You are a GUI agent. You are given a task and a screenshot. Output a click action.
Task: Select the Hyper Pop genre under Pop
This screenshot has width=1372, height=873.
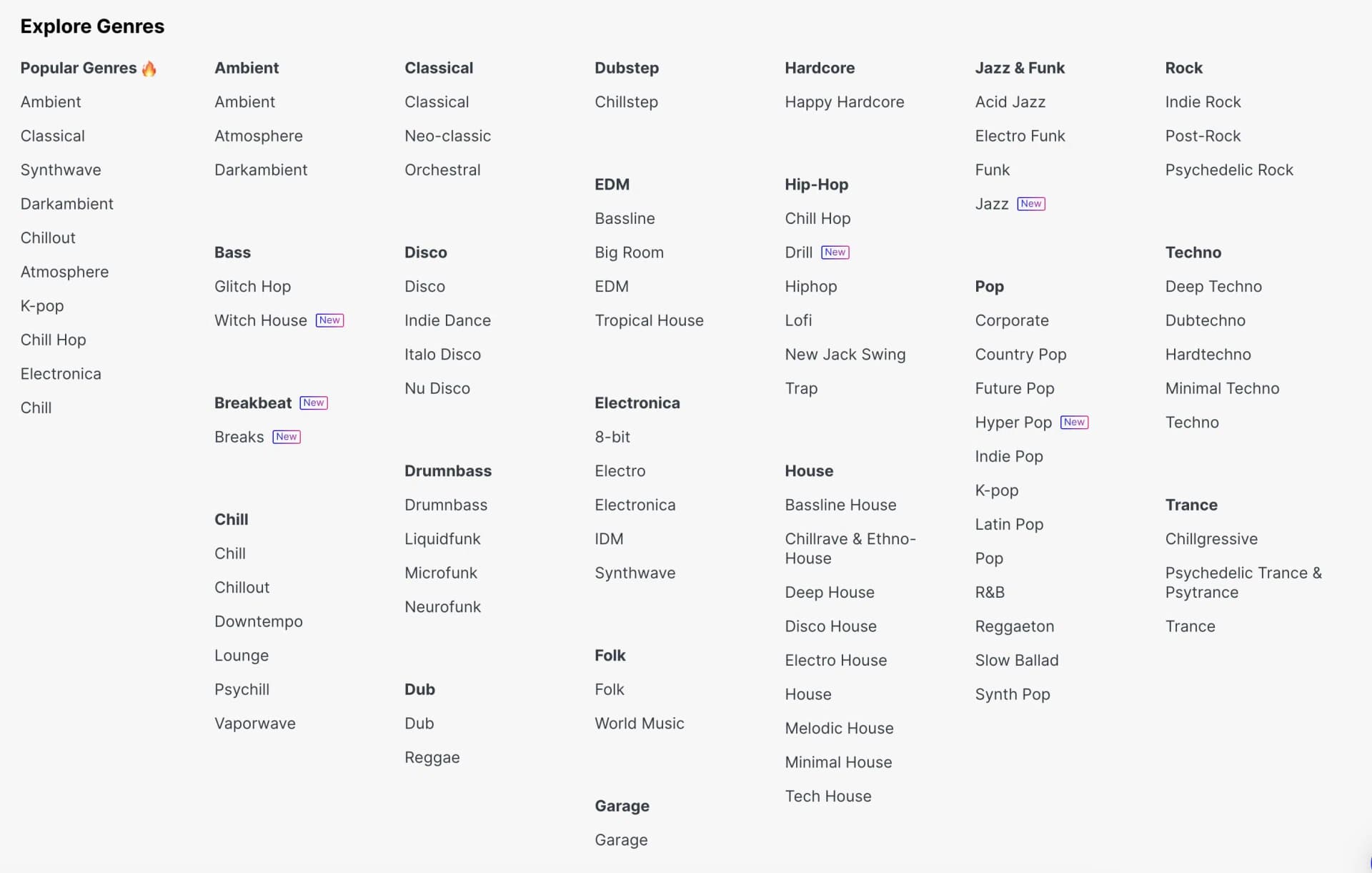pyautogui.click(x=1013, y=422)
